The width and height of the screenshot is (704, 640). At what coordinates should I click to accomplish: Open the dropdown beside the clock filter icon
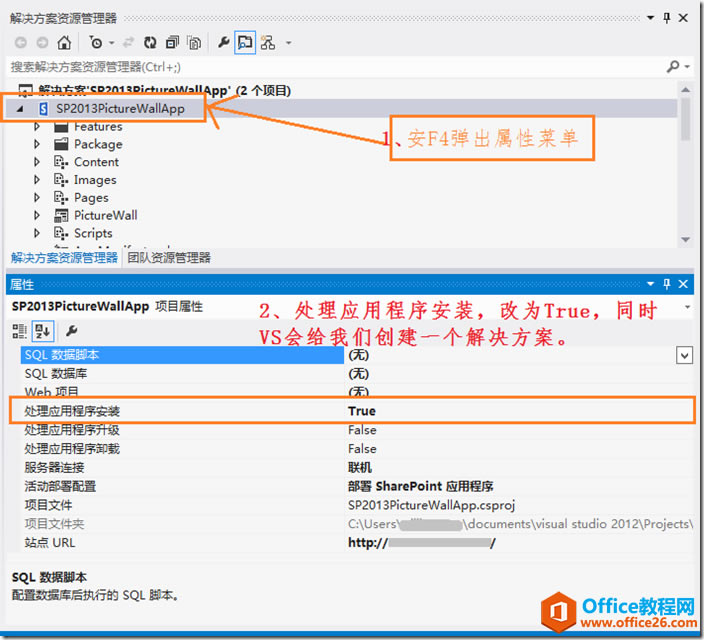pyautogui.click(x=112, y=43)
